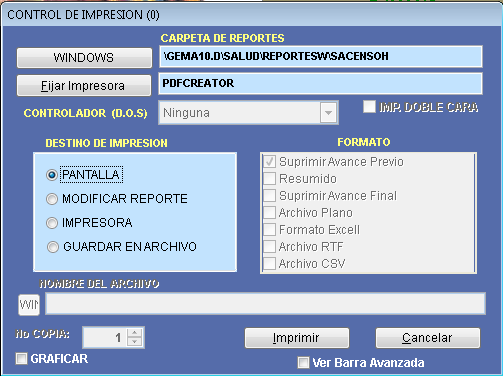Image resolution: width=503 pixels, height=376 pixels.
Task: Open the Controlador D.O.S dropdown arrow
Action: [x=328, y=113]
